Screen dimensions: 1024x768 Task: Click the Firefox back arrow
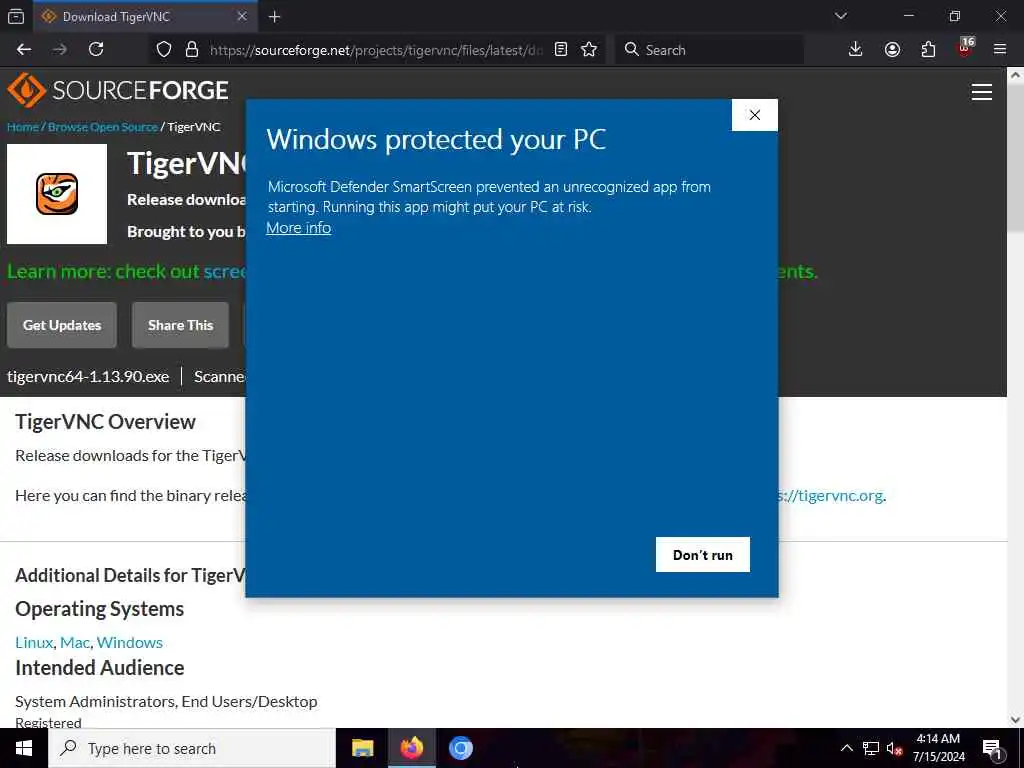tap(24, 50)
